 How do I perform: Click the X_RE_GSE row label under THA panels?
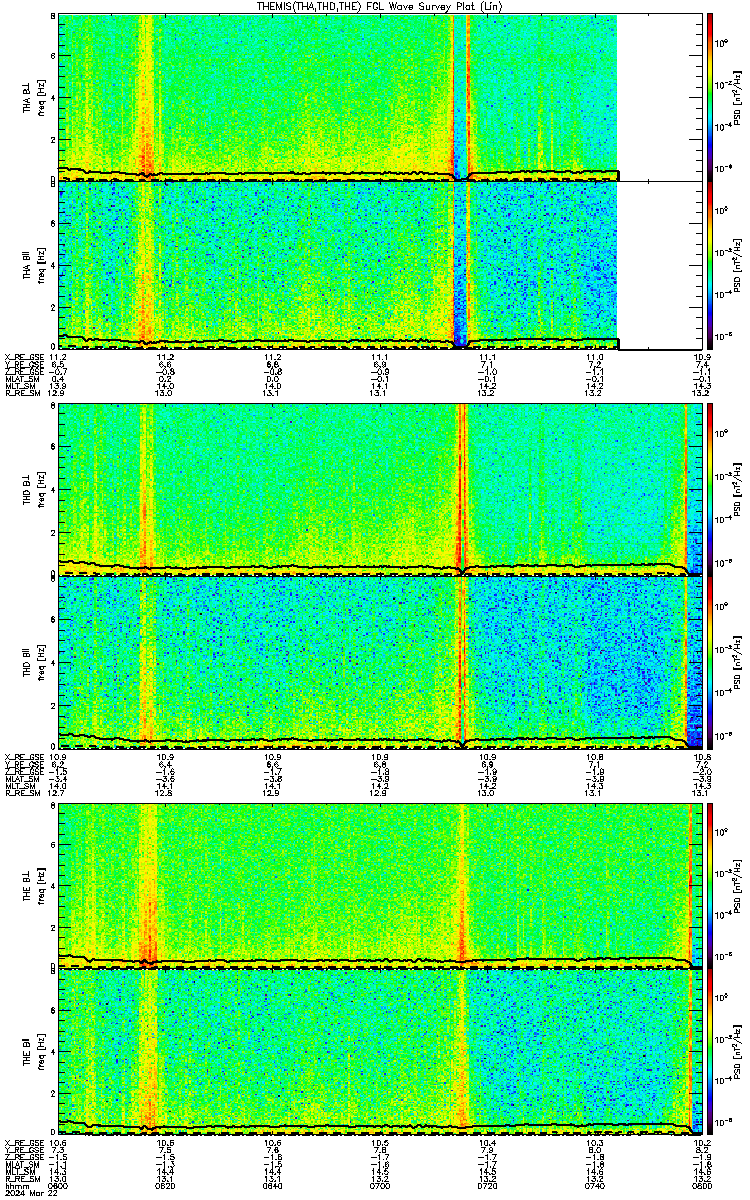tap(22, 356)
